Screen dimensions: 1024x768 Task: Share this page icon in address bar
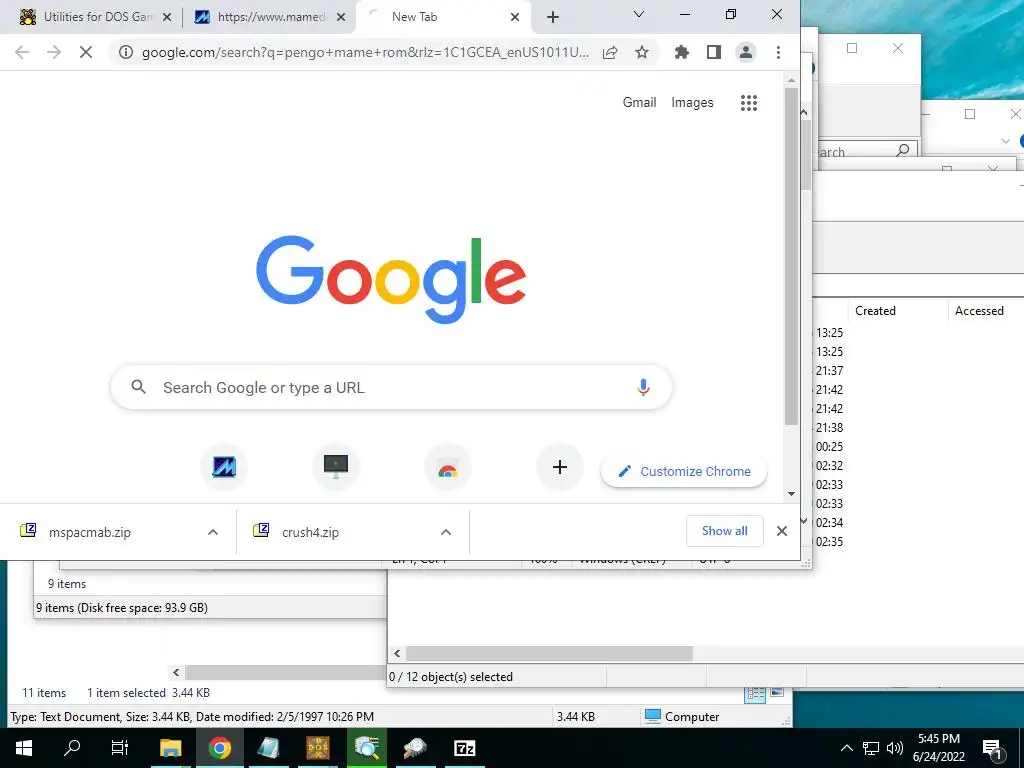(x=610, y=52)
